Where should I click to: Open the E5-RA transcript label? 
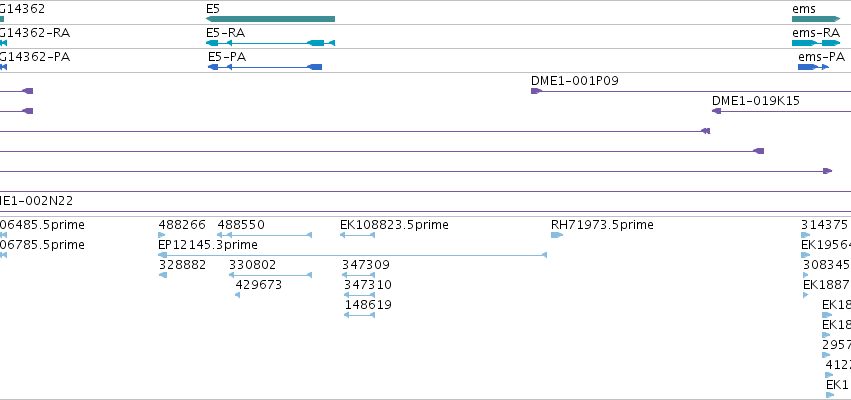tap(225, 33)
